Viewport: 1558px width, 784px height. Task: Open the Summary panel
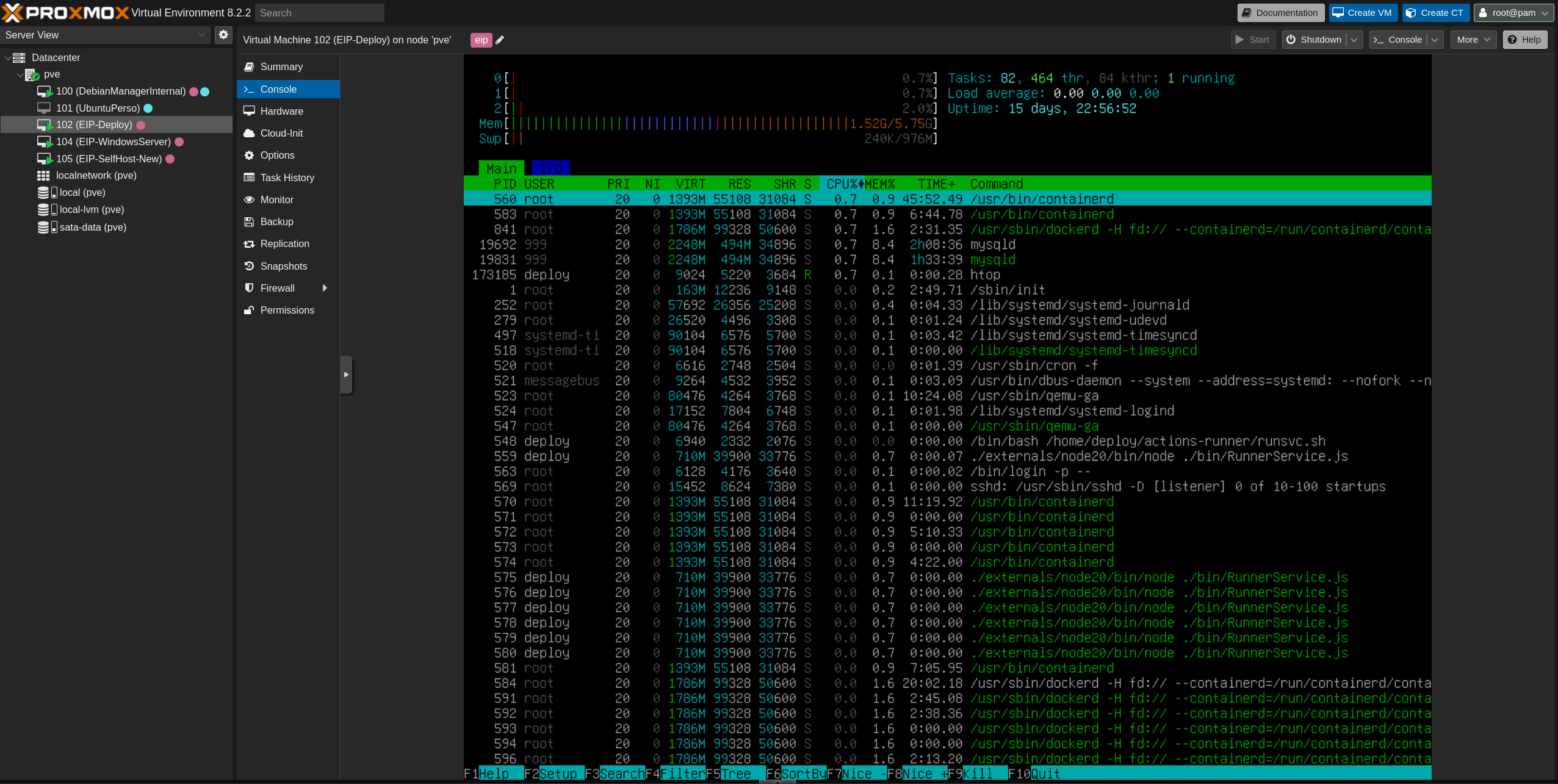[288, 67]
